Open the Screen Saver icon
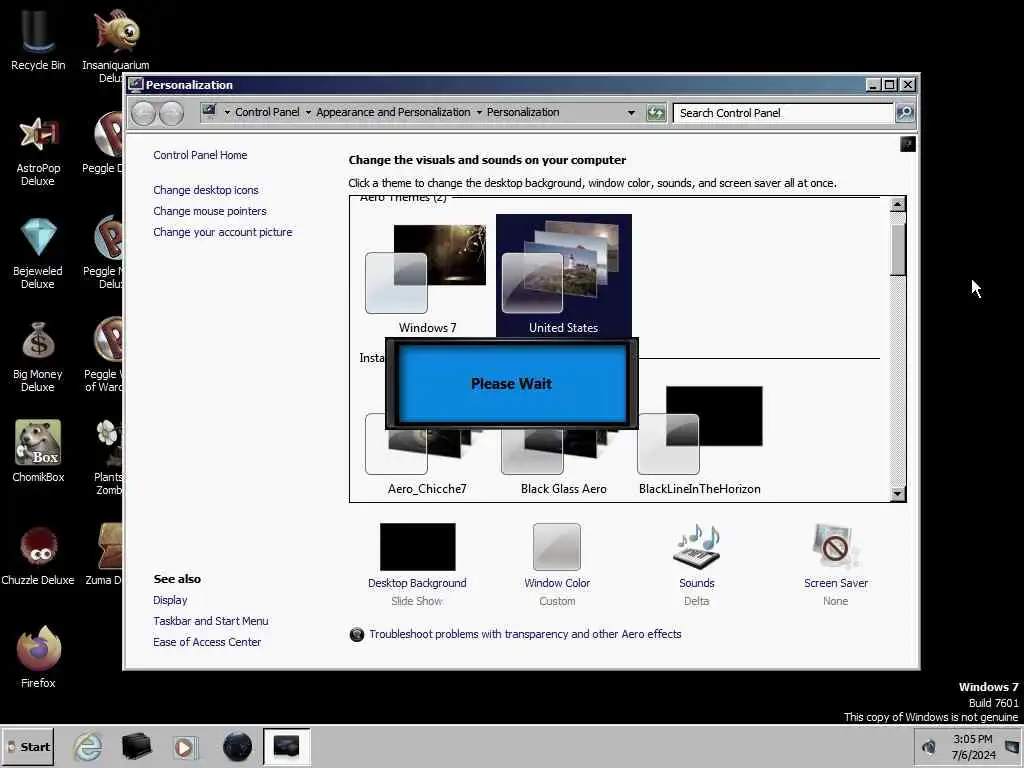 point(835,547)
